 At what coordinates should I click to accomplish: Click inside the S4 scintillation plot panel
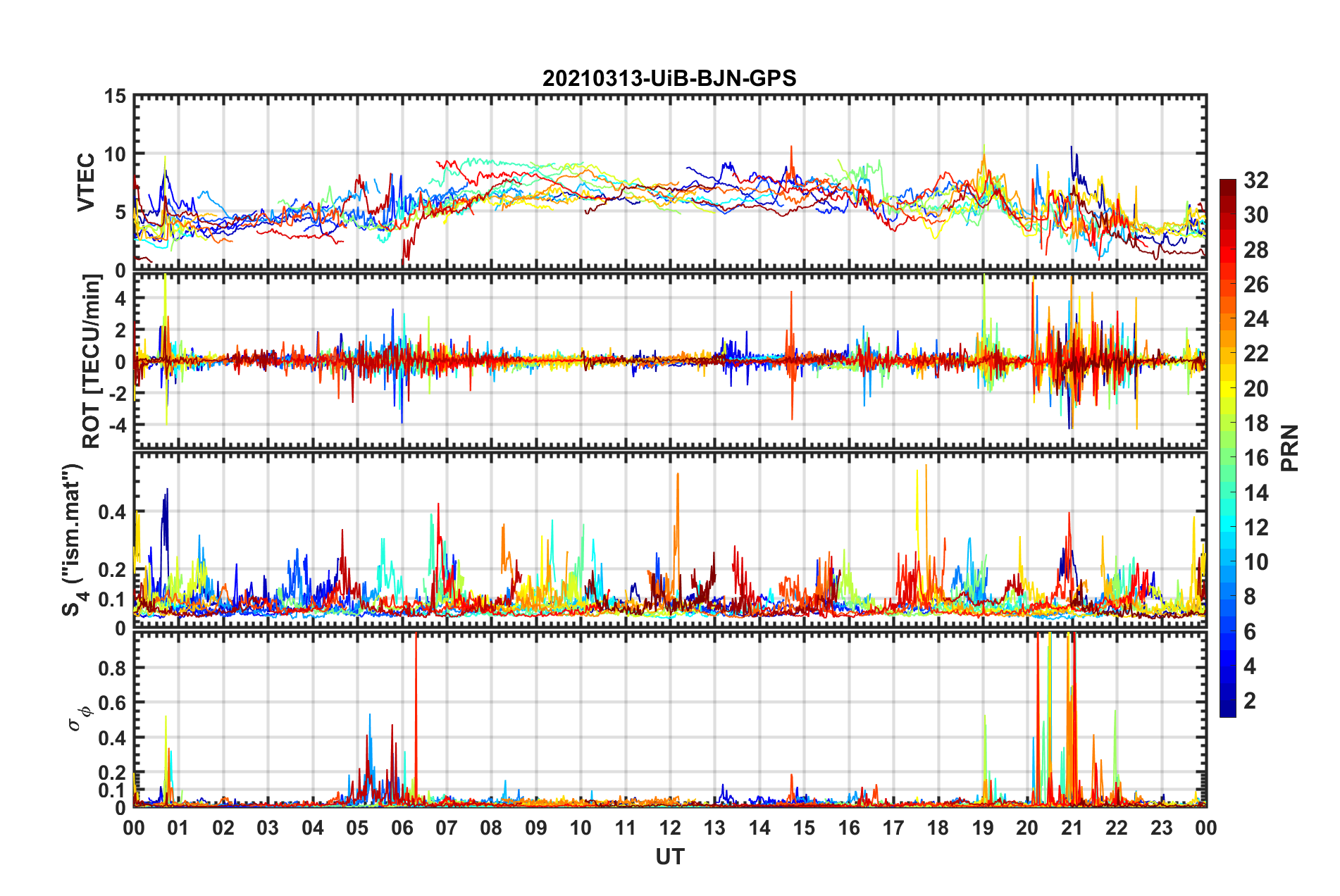pos(670,540)
